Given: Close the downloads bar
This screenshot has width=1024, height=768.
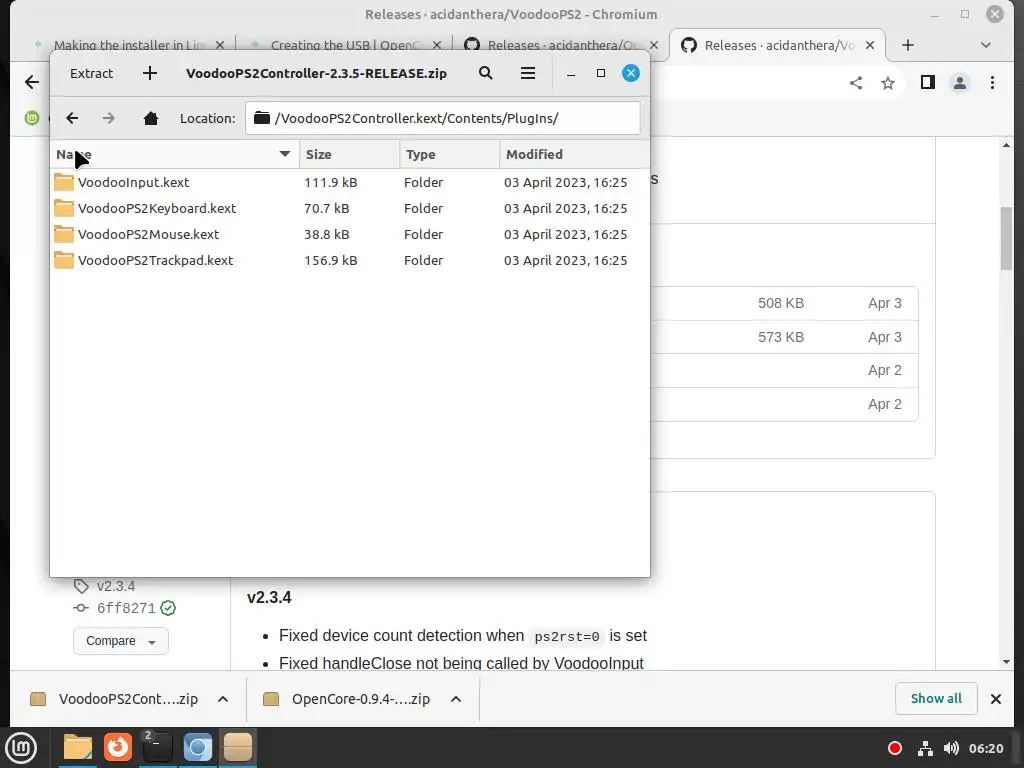Looking at the screenshot, I should coord(996,699).
